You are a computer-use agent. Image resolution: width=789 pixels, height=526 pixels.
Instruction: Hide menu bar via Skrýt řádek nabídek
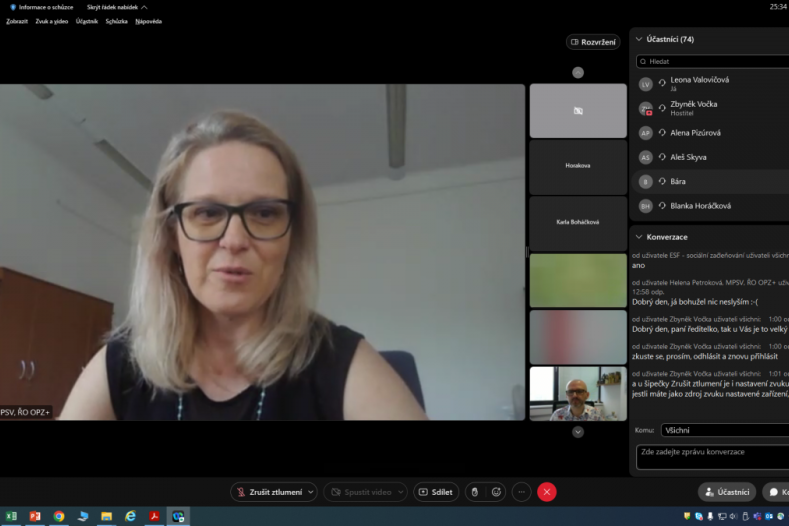(117, 7)
